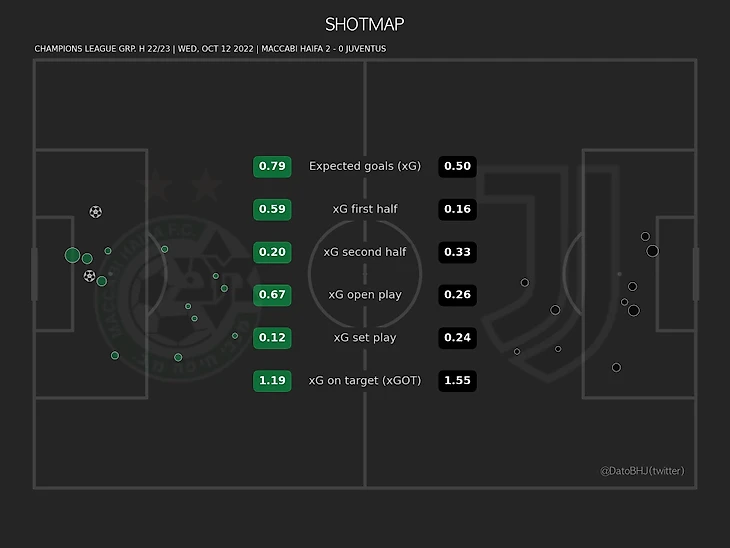The width and height of the screenshot is (730, 548).
Task: Select the black 0.16 first half value
Action: 457,209
